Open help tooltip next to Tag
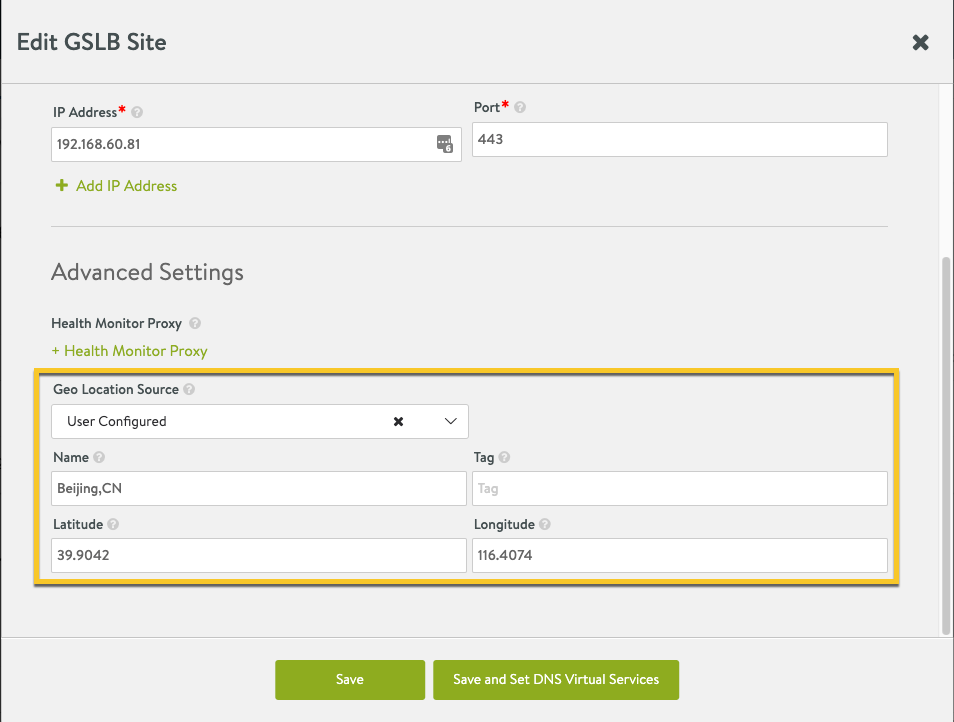The width and height of the screenshot is (954, 722). [504, 457]
